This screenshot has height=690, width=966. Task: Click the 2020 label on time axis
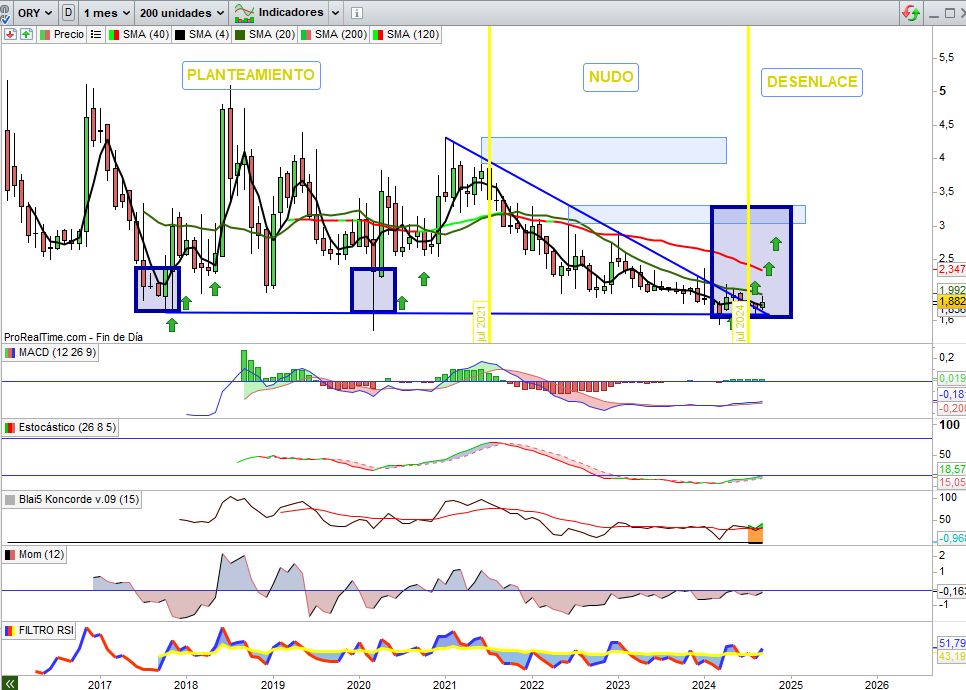pyautogui.click(x=359, y=684)
